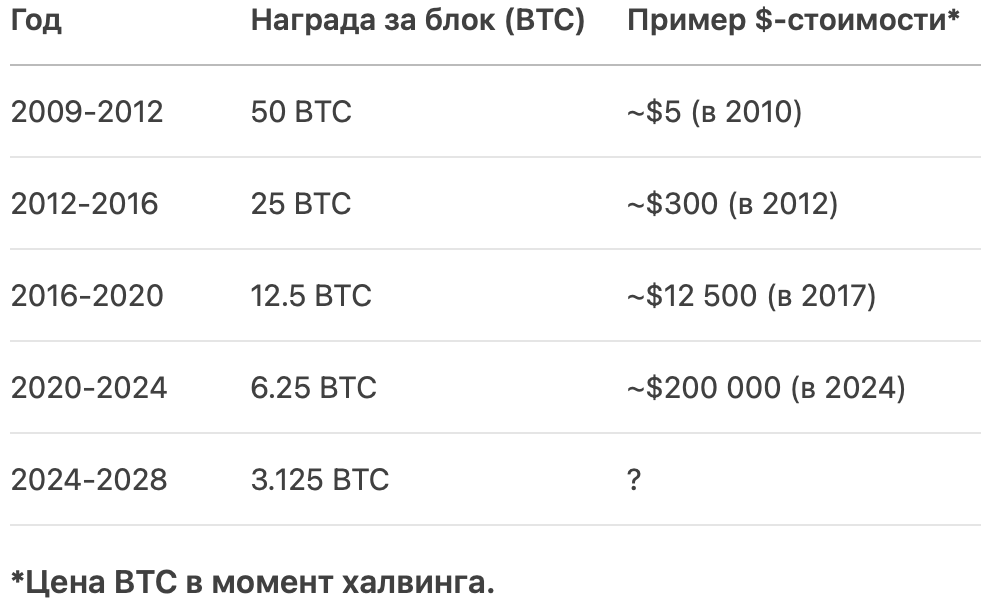Click the asterisk before Цена BTC footnote
This screenshot has width=990, height=602.
pyautogui.click(x=18, y=576)
